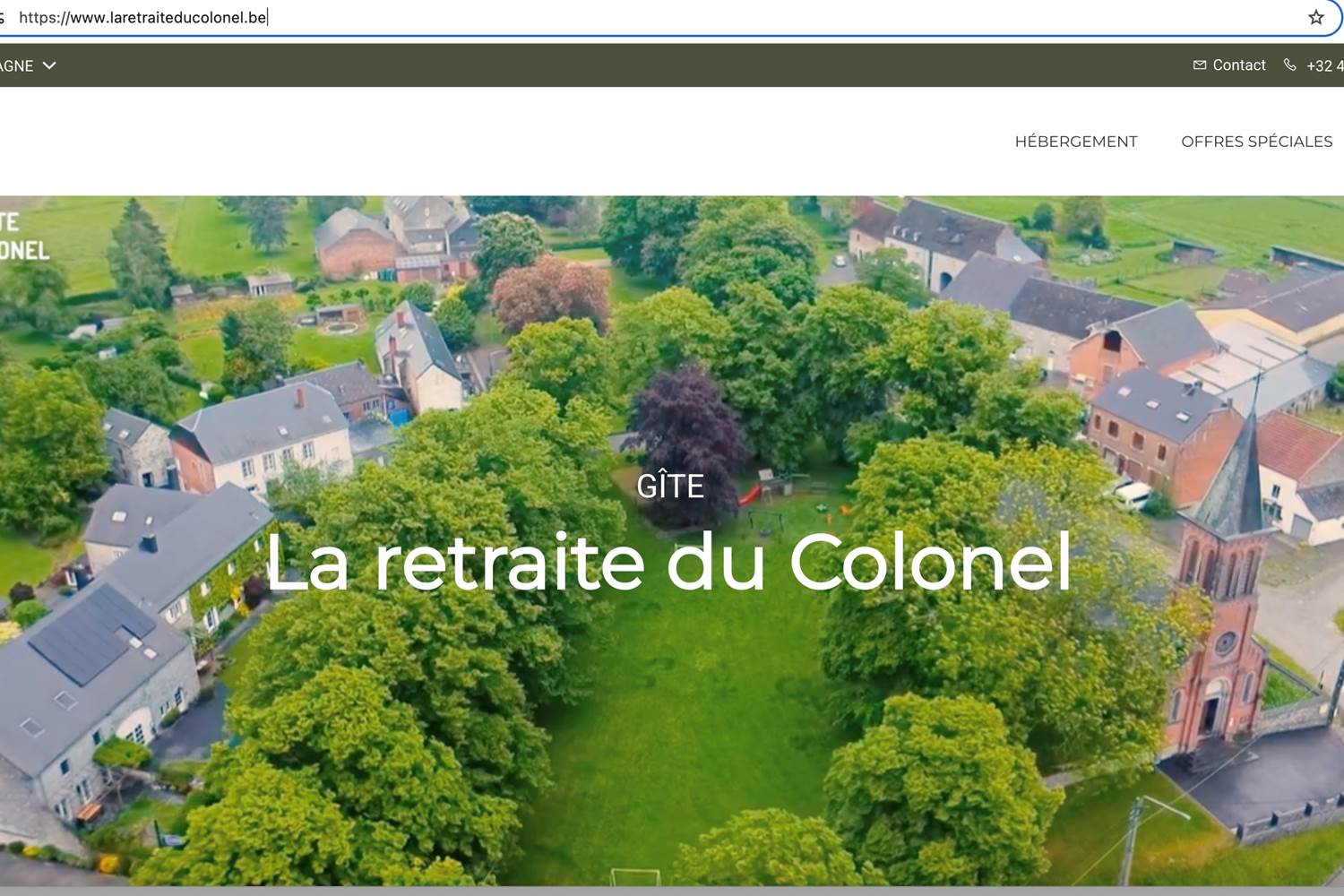Open the HÉBERGEMENT menu
Viewport: 1344px width, 896px height.
tap(1075, 142)
